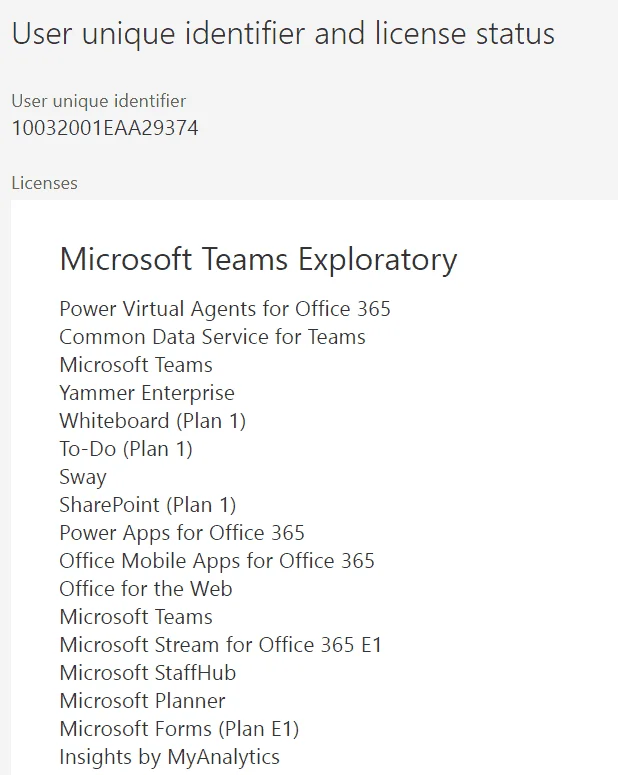Select Power Apps for Office 365
Viewport: 618px width, 775px height.
tap(182, 533)
